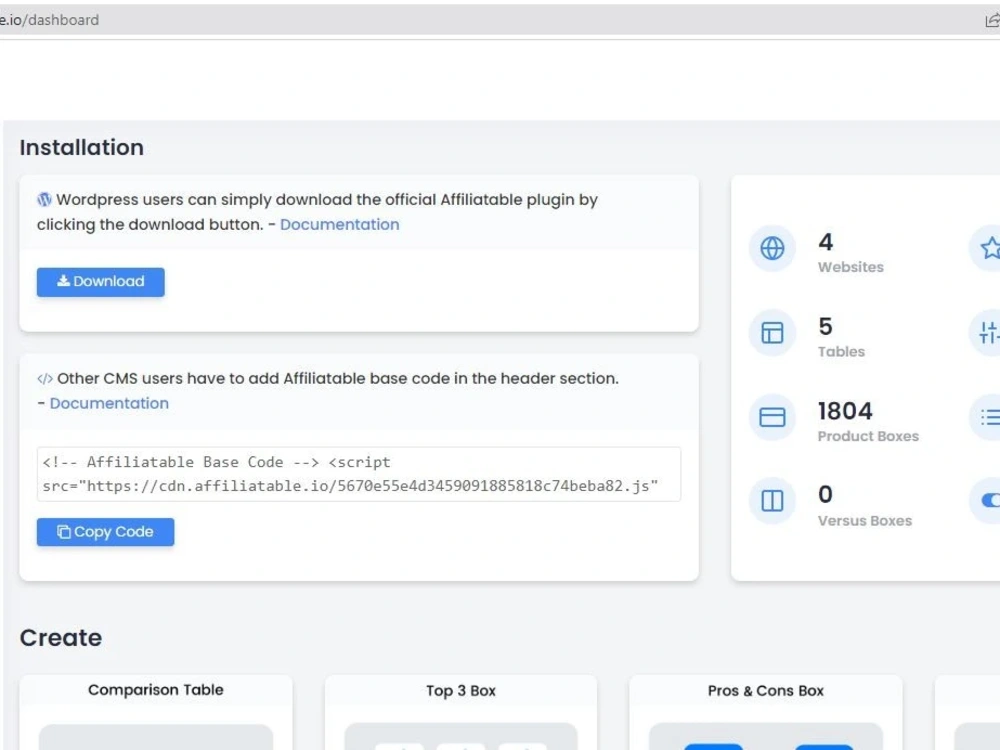Click the '1804' Product Boxes count
This screenshot has height=750, width=1000.
pos(845,411)
